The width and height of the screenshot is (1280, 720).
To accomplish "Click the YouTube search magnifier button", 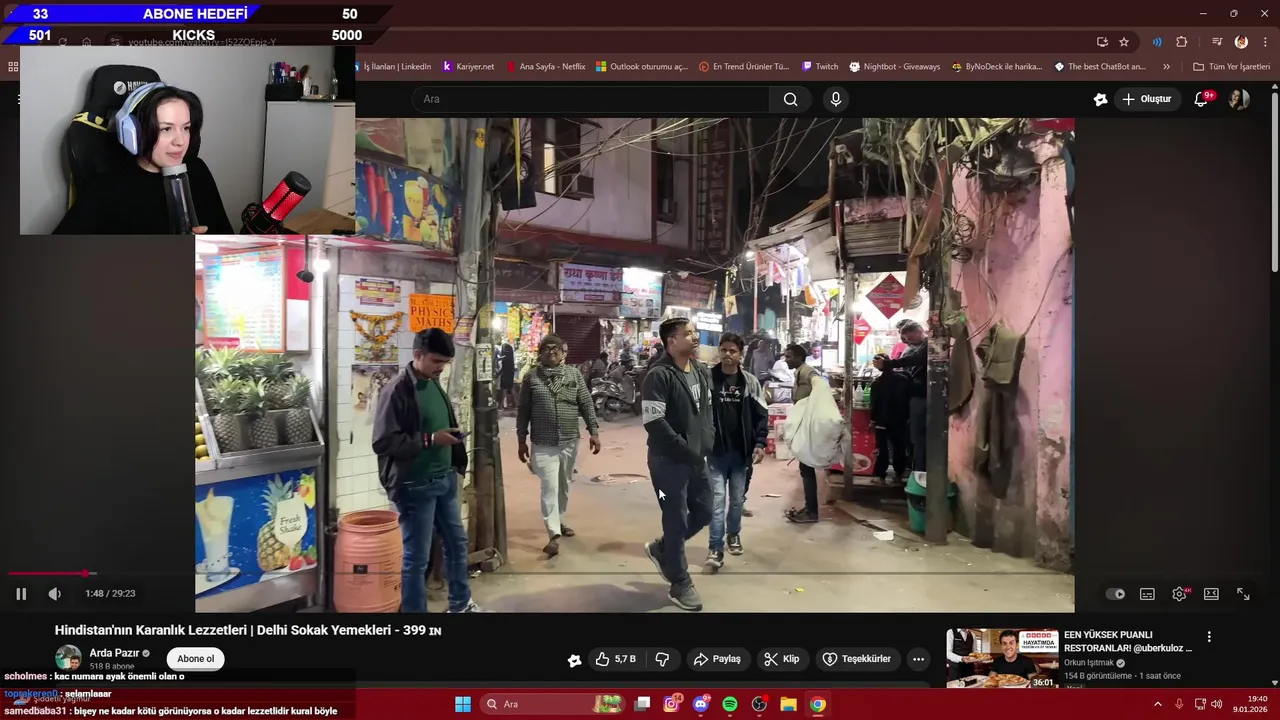I will [x=791, y=99].
